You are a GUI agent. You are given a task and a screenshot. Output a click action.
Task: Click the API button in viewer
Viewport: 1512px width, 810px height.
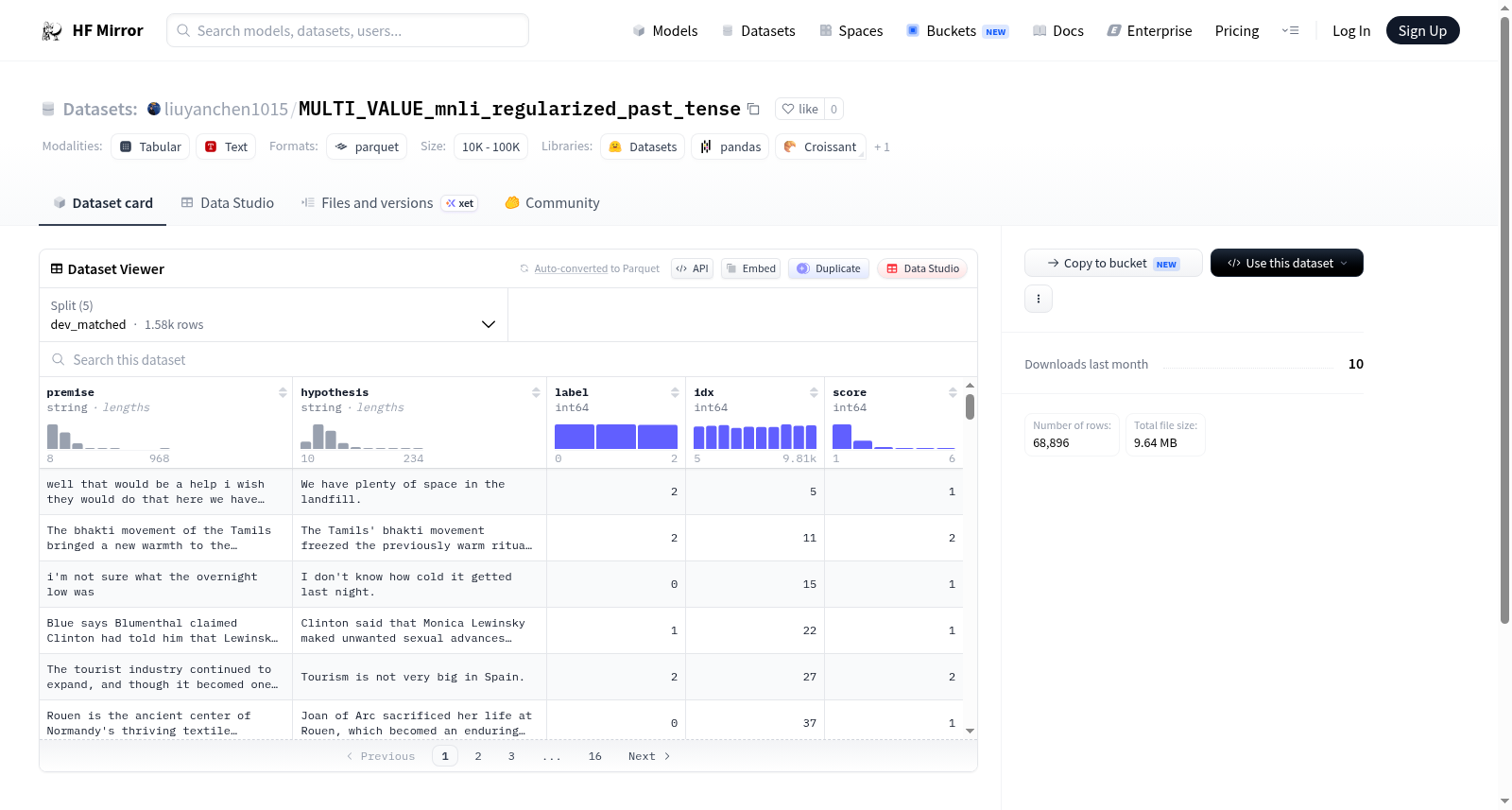point(692,268)
